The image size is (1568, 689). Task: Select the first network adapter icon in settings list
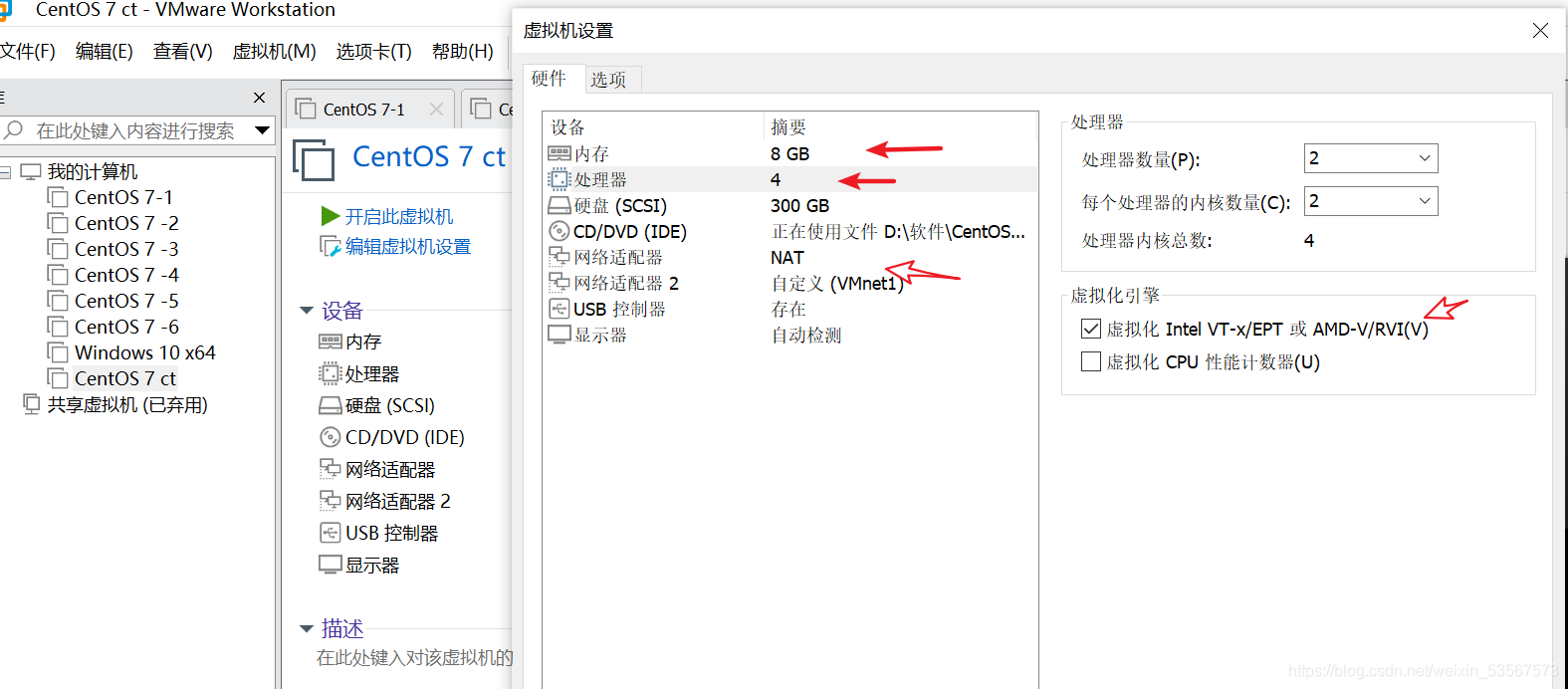(559, 257)
